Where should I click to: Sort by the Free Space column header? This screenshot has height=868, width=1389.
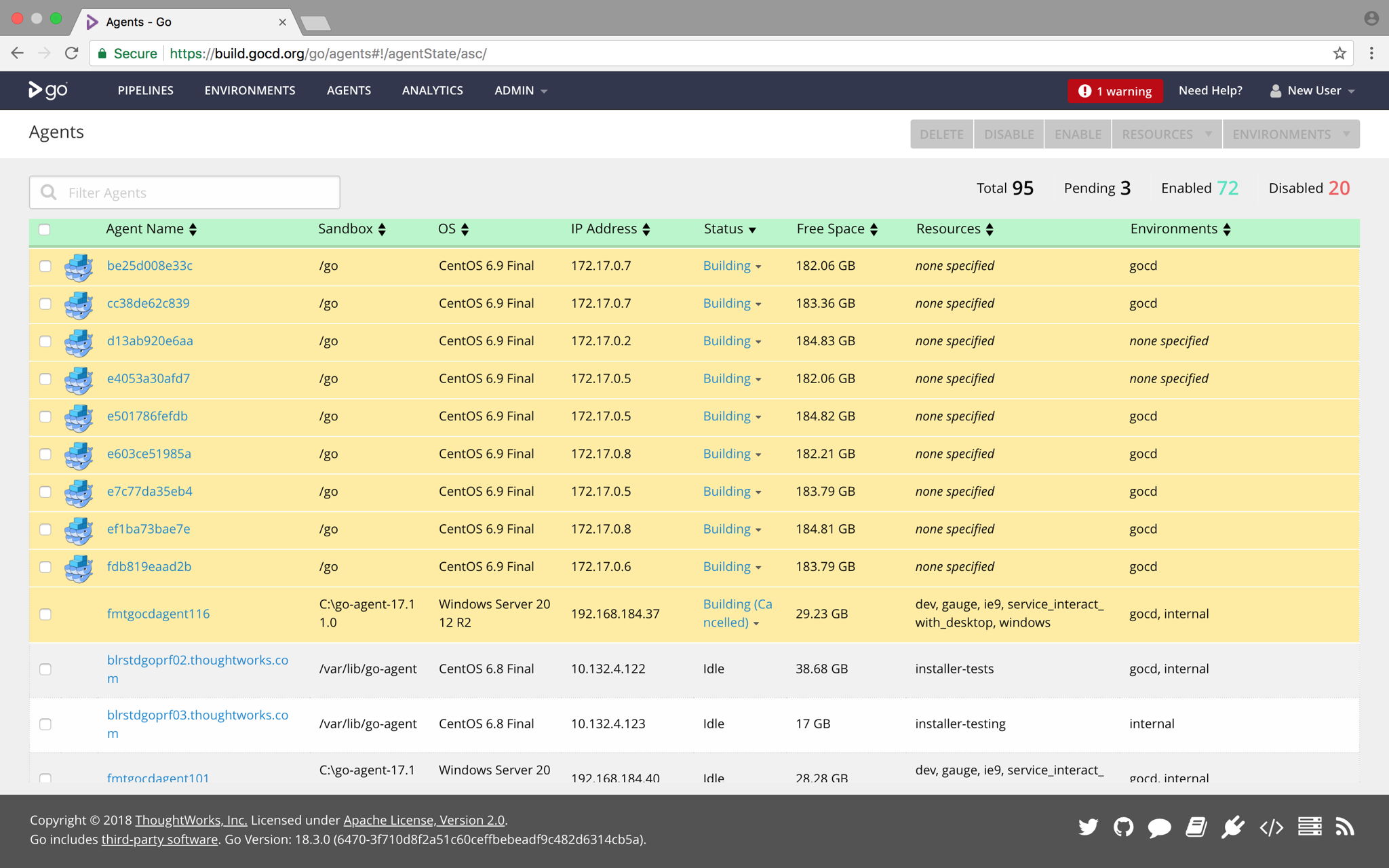837,229
